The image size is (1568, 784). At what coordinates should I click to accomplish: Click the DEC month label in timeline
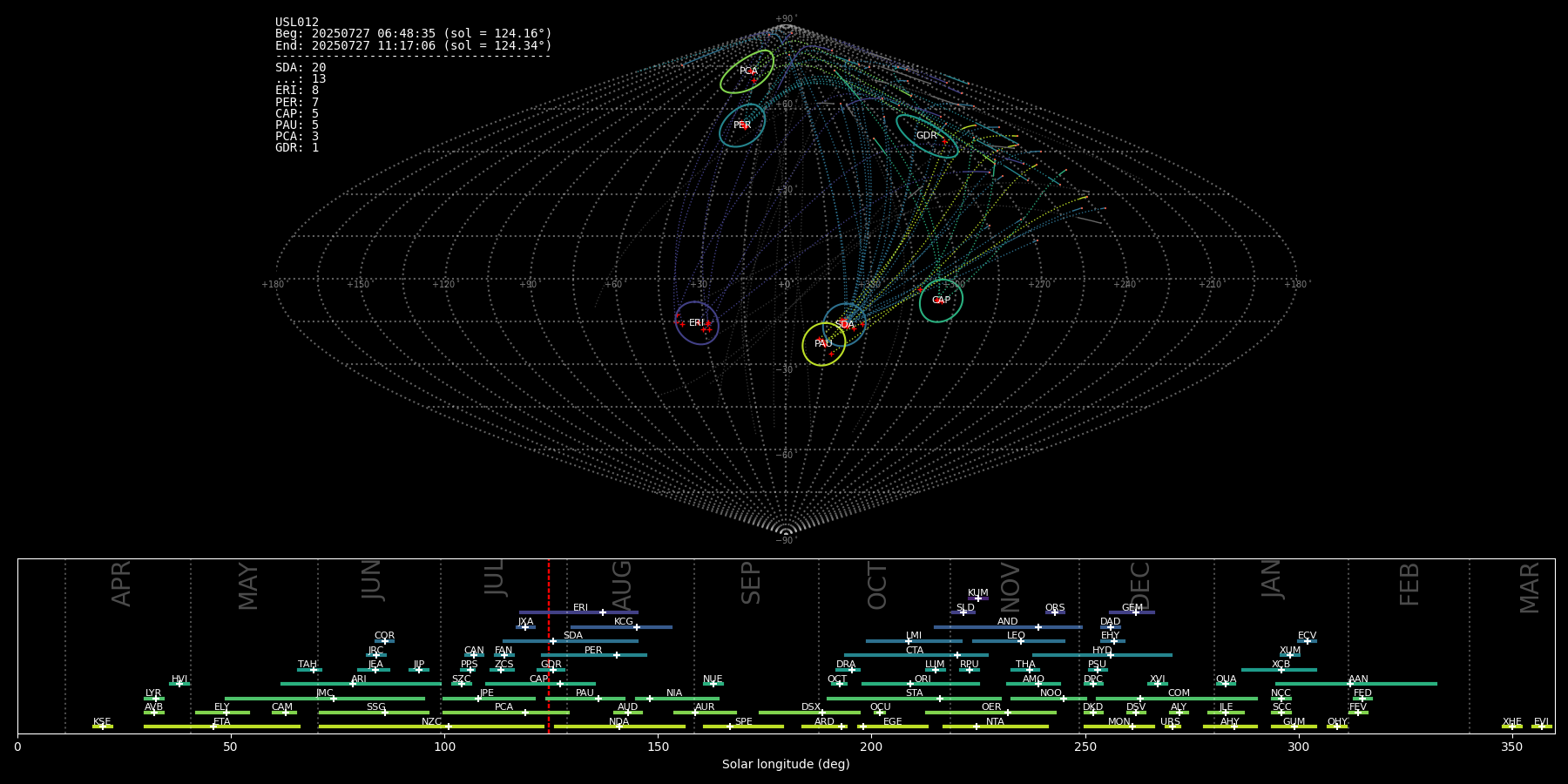[1140, 585]
